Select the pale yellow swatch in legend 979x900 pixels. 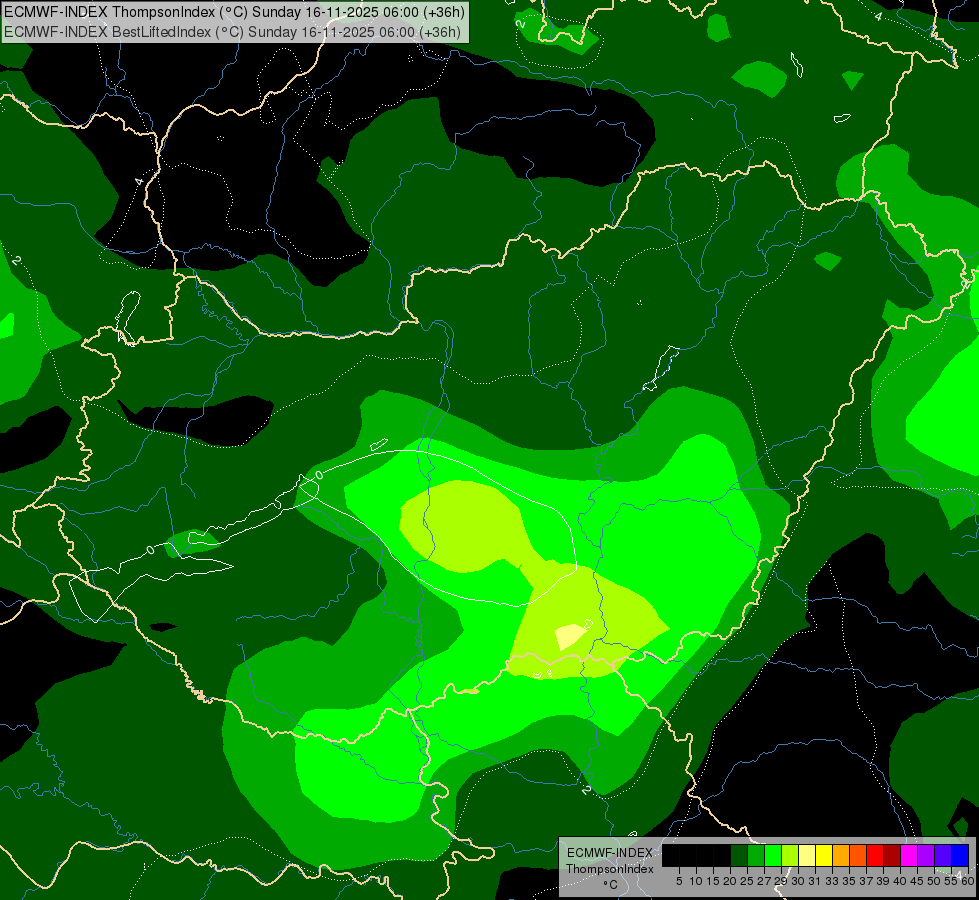click(x=807, y=855)
